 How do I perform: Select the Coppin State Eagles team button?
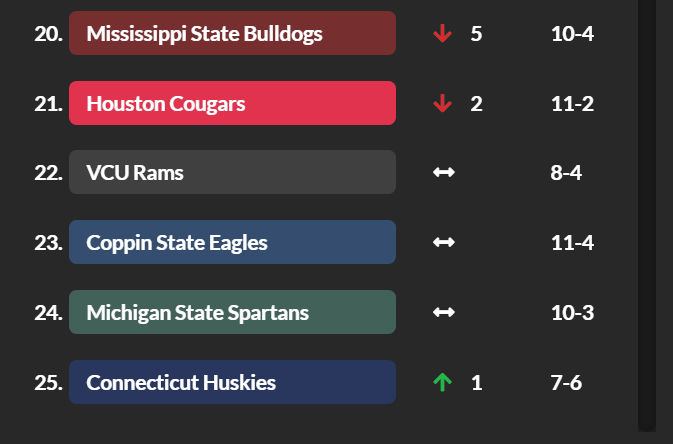click(232, 243)
